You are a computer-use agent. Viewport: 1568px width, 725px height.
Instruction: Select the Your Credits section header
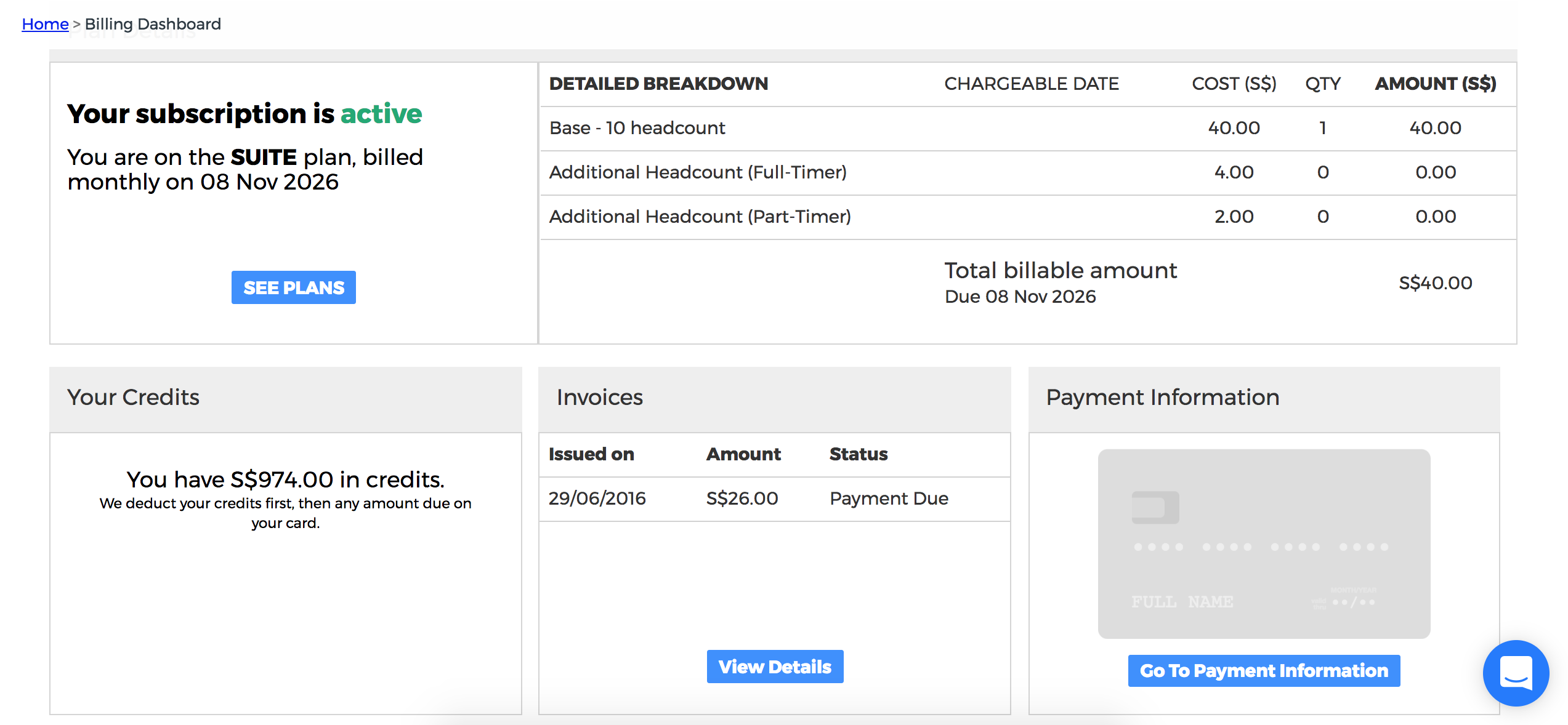[132, 398]
